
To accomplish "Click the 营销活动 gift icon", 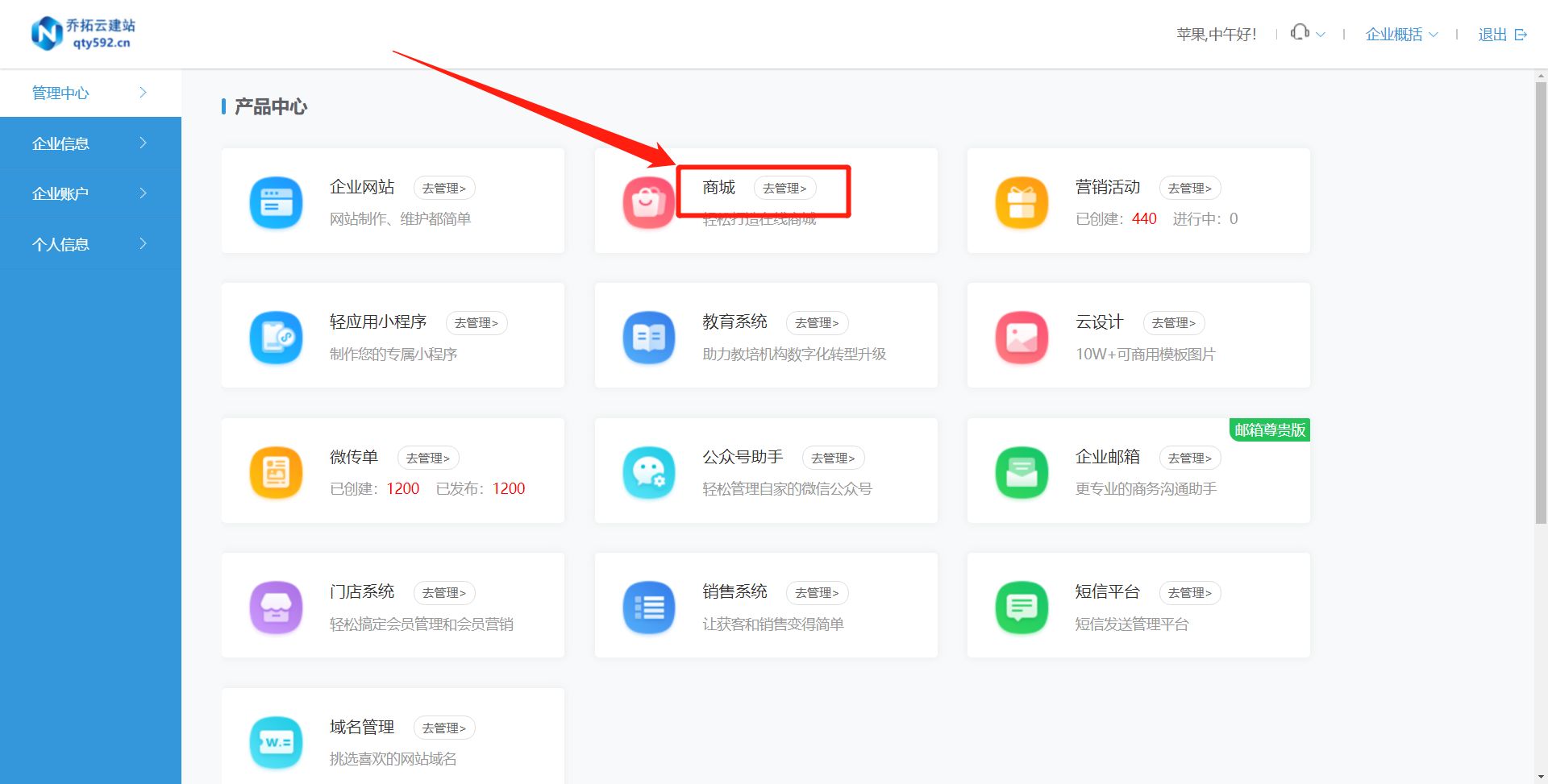I will pos(1022,202).
